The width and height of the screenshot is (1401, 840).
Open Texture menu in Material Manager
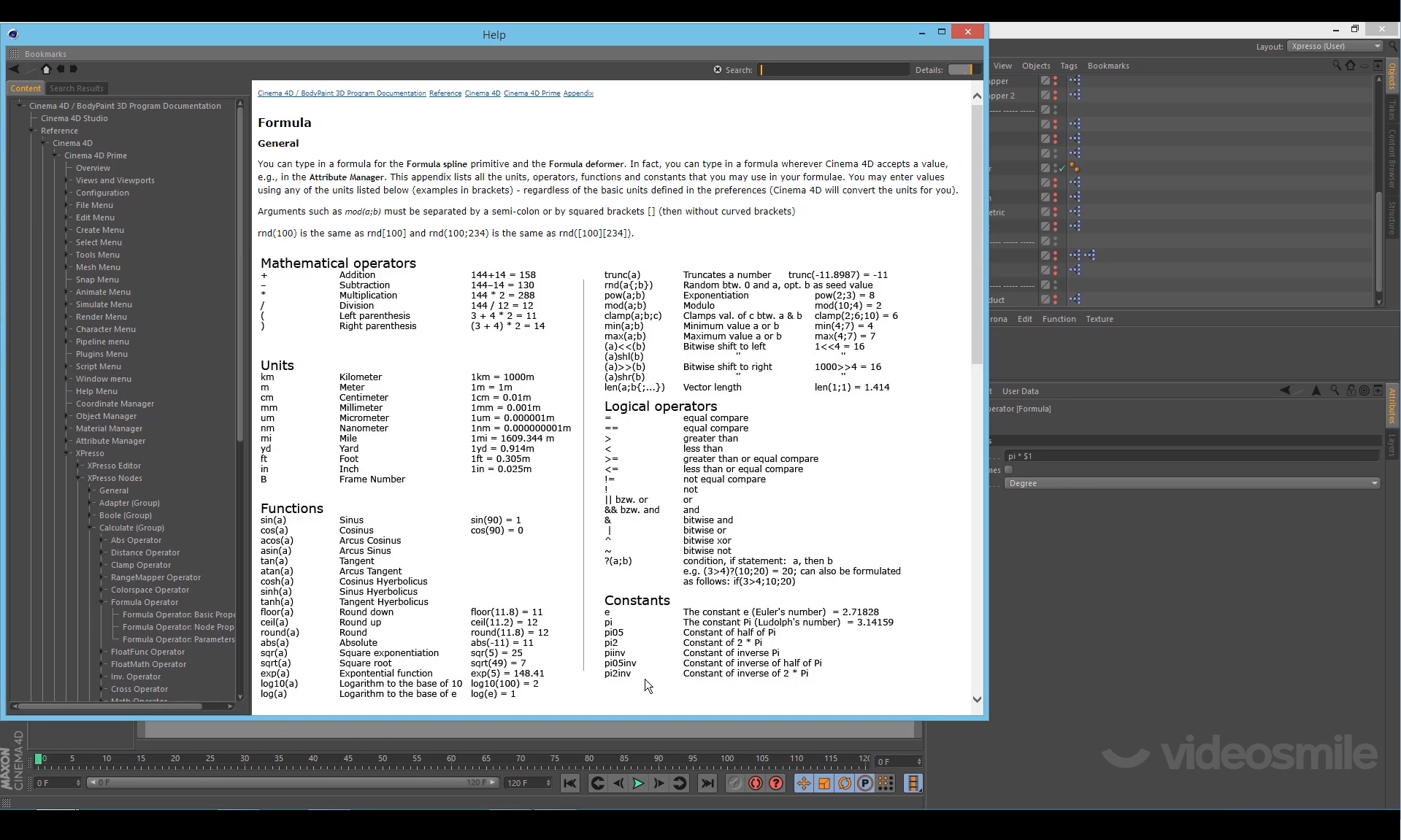pyautogui.click(x=1099, y=319)
